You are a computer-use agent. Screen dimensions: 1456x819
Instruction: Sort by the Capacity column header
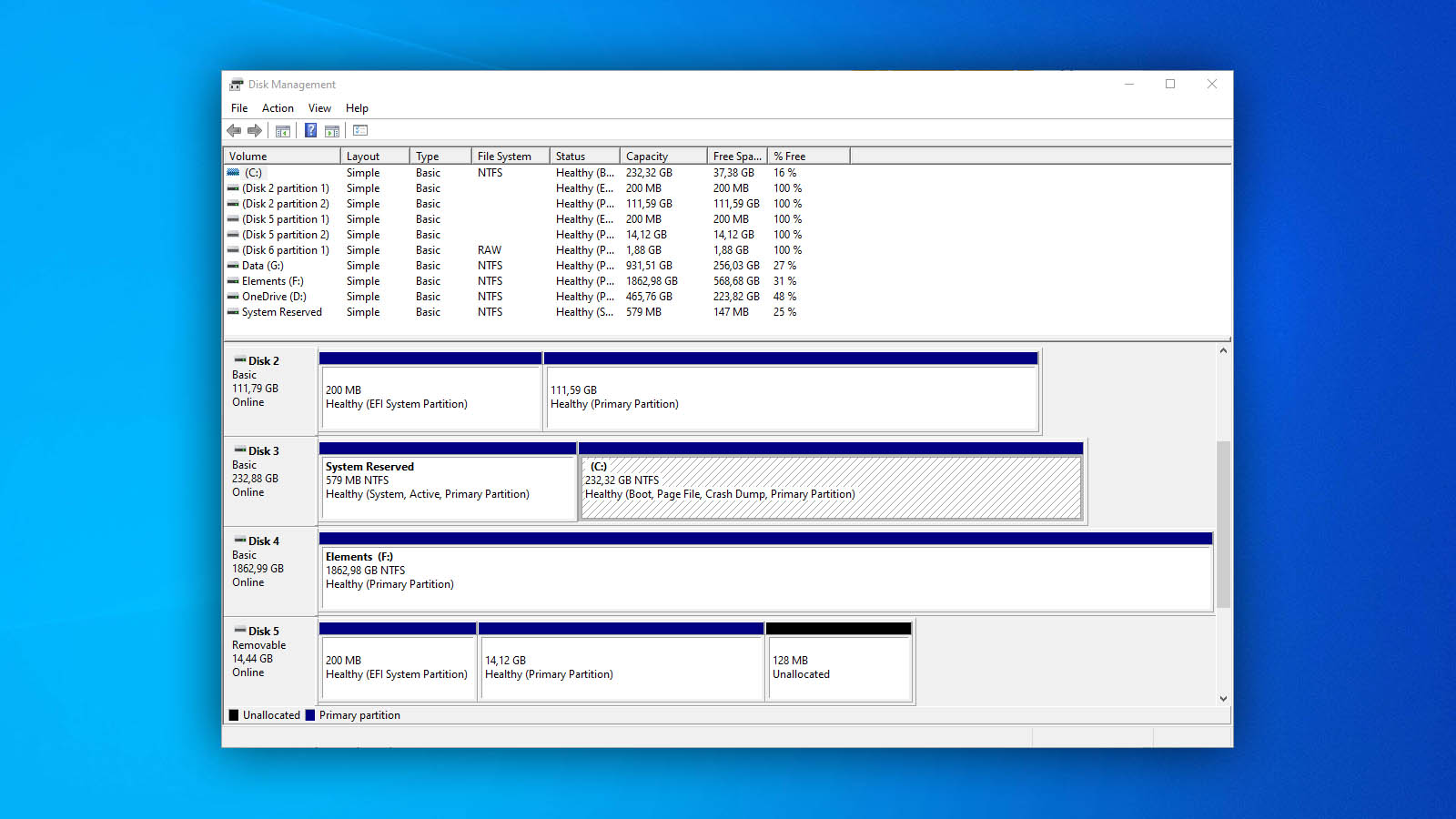[x=663, y=157]
